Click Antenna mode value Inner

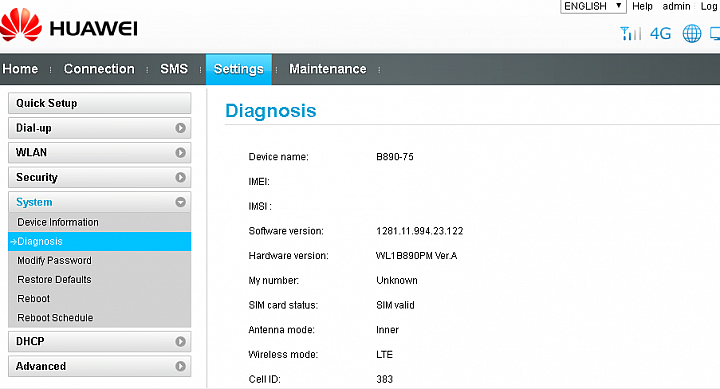pyautogui.click(x=388, y=330)
